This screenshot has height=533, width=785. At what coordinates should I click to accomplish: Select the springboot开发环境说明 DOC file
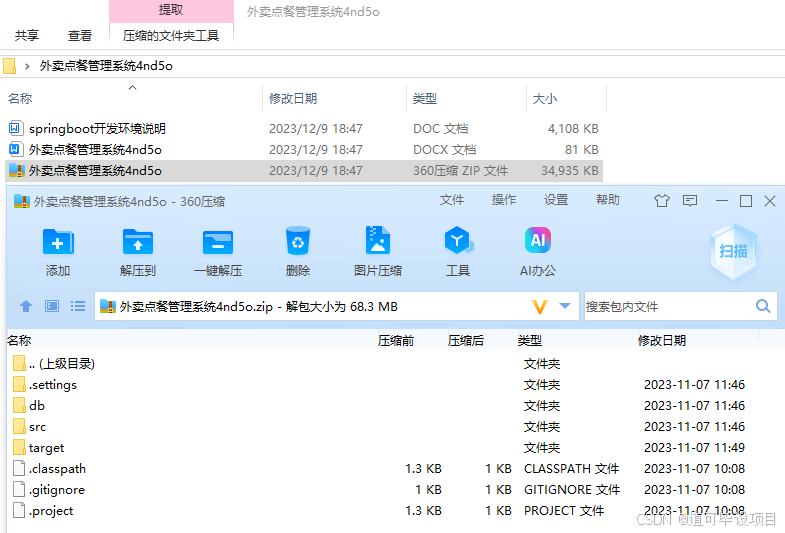pos(304,129)
